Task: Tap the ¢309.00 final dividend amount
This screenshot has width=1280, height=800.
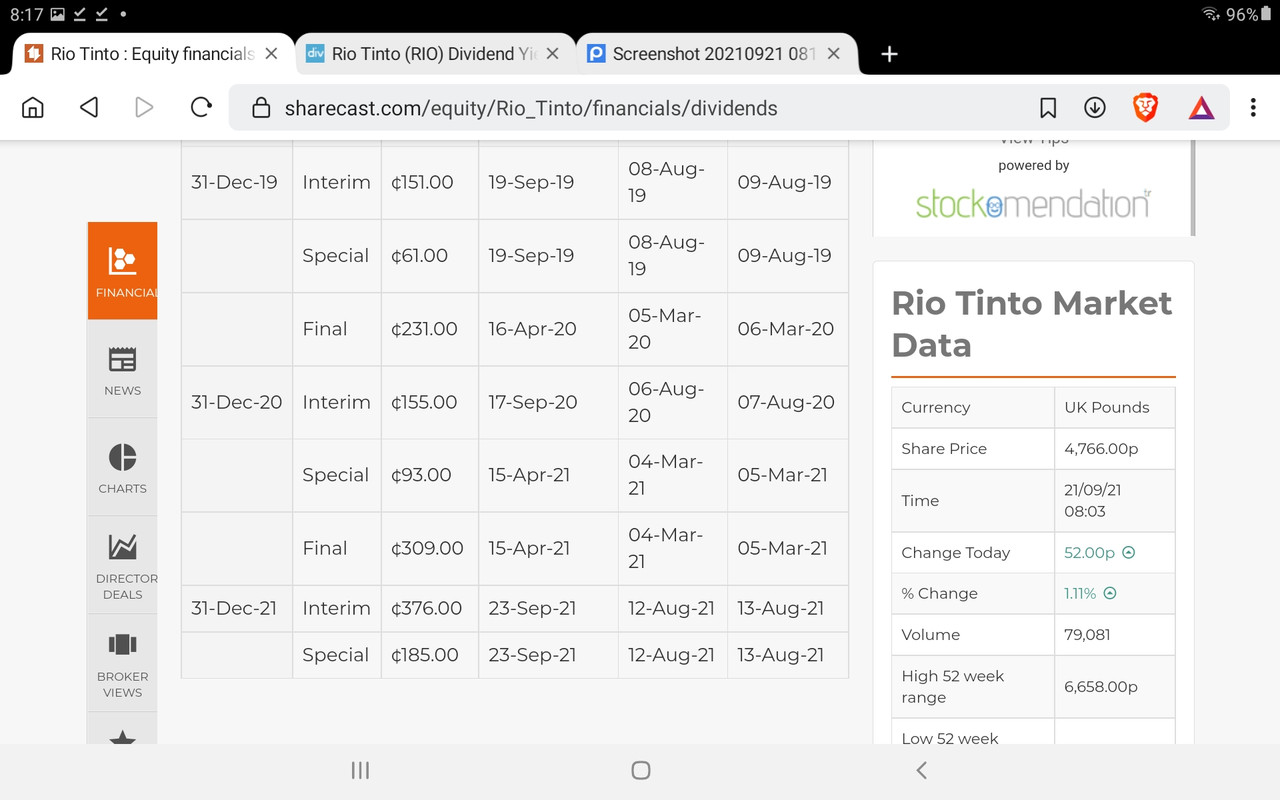Action: pos(427,548)
